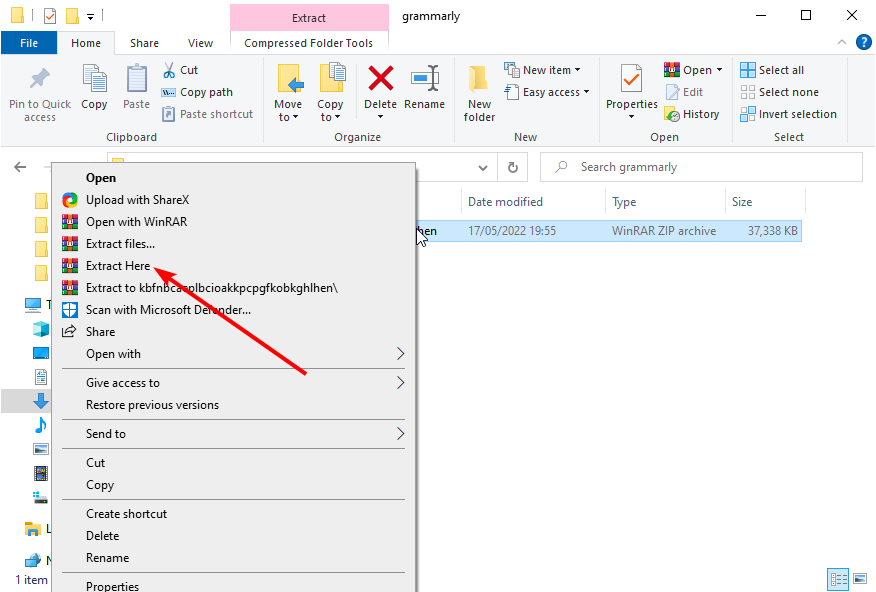This screenshot has width=876, height=592.
Task: Expand the Properties dropdown arrow
Action: (631, 117)
